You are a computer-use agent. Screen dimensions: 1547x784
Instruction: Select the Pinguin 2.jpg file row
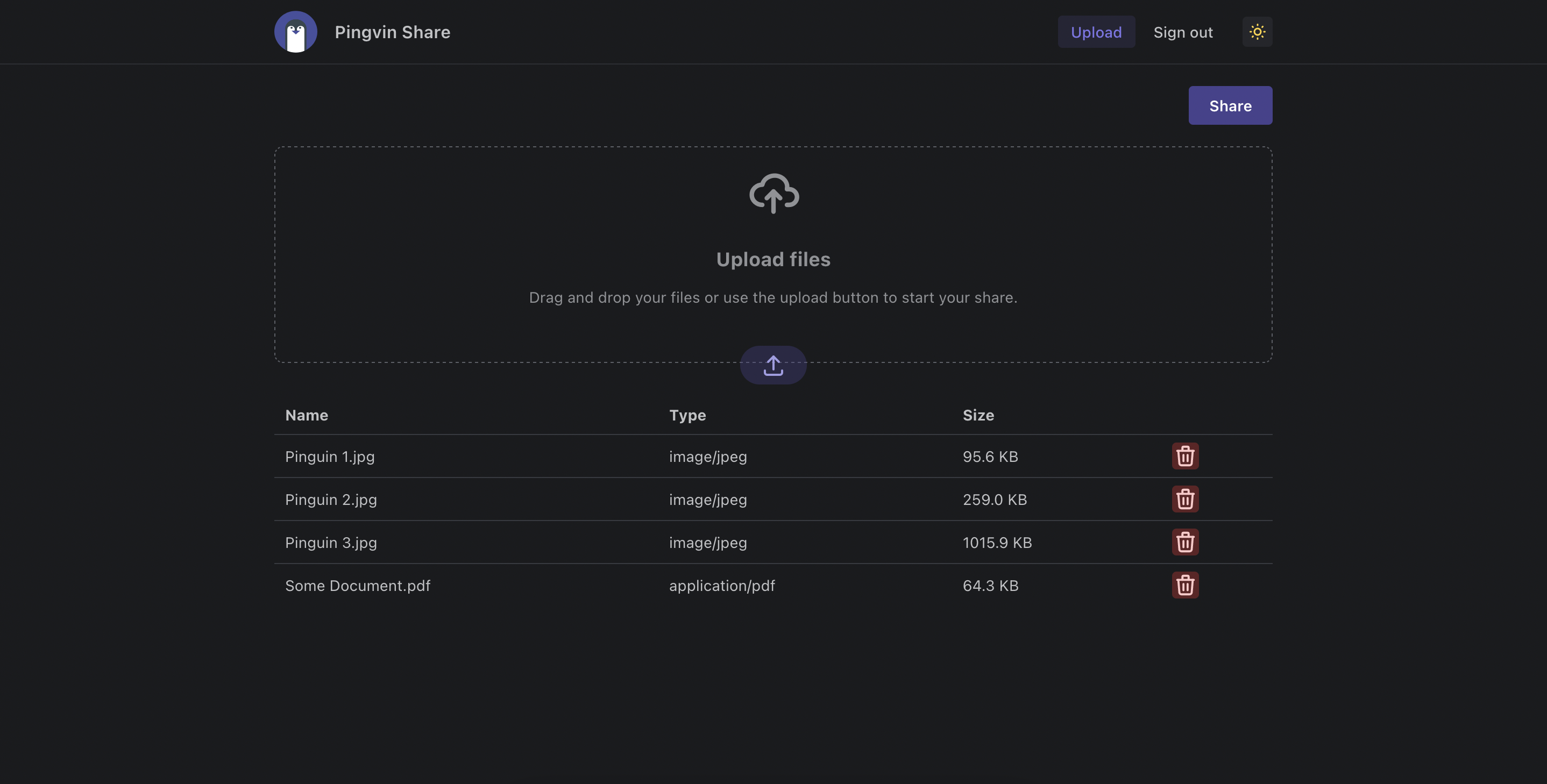[x=331, y=500]
